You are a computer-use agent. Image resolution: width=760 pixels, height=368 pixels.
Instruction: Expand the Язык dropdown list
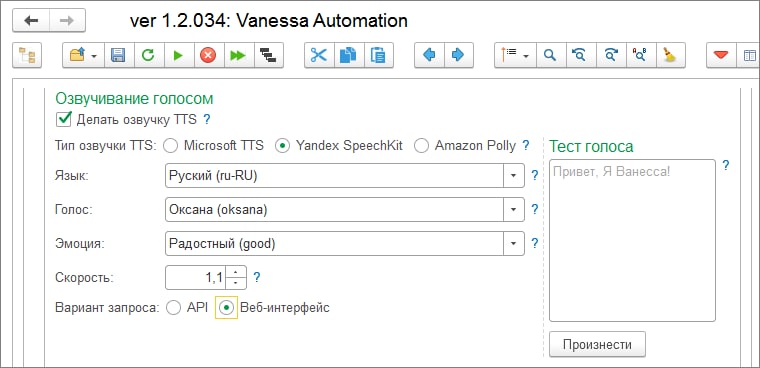(x=514, y=176)
